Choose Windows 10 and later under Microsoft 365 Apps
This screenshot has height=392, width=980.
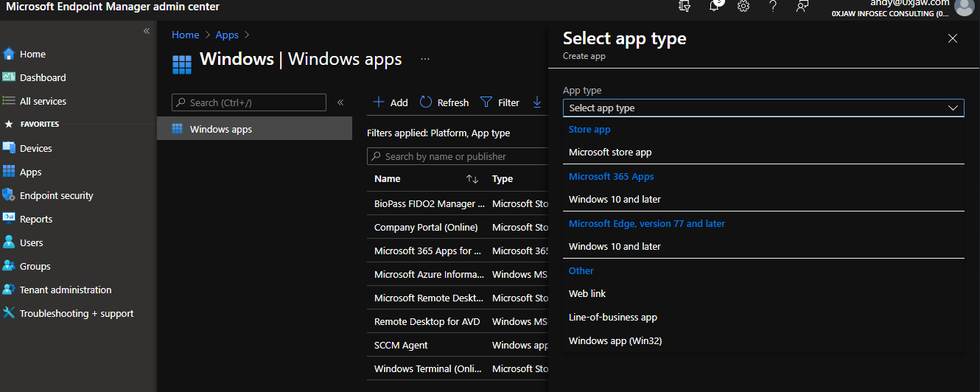tap(614, 199)
